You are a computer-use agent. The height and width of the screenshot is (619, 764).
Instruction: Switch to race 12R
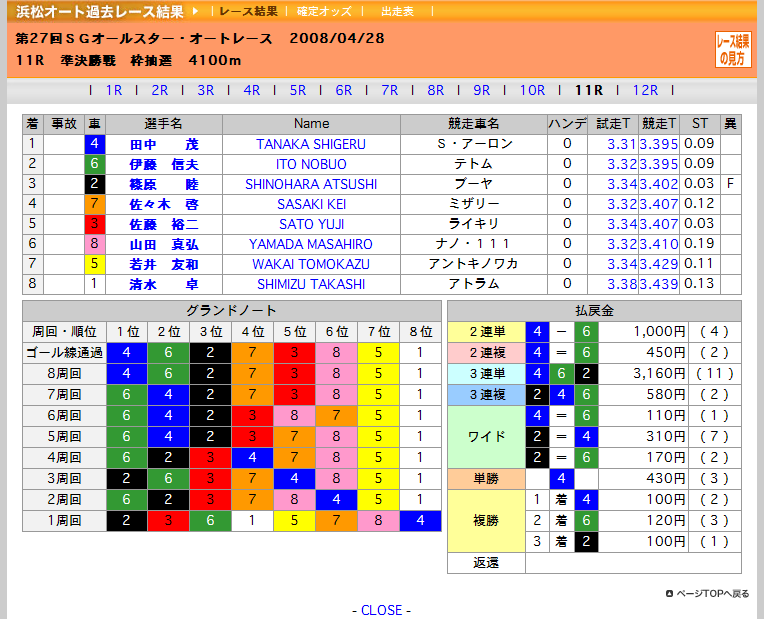[645, 90]
